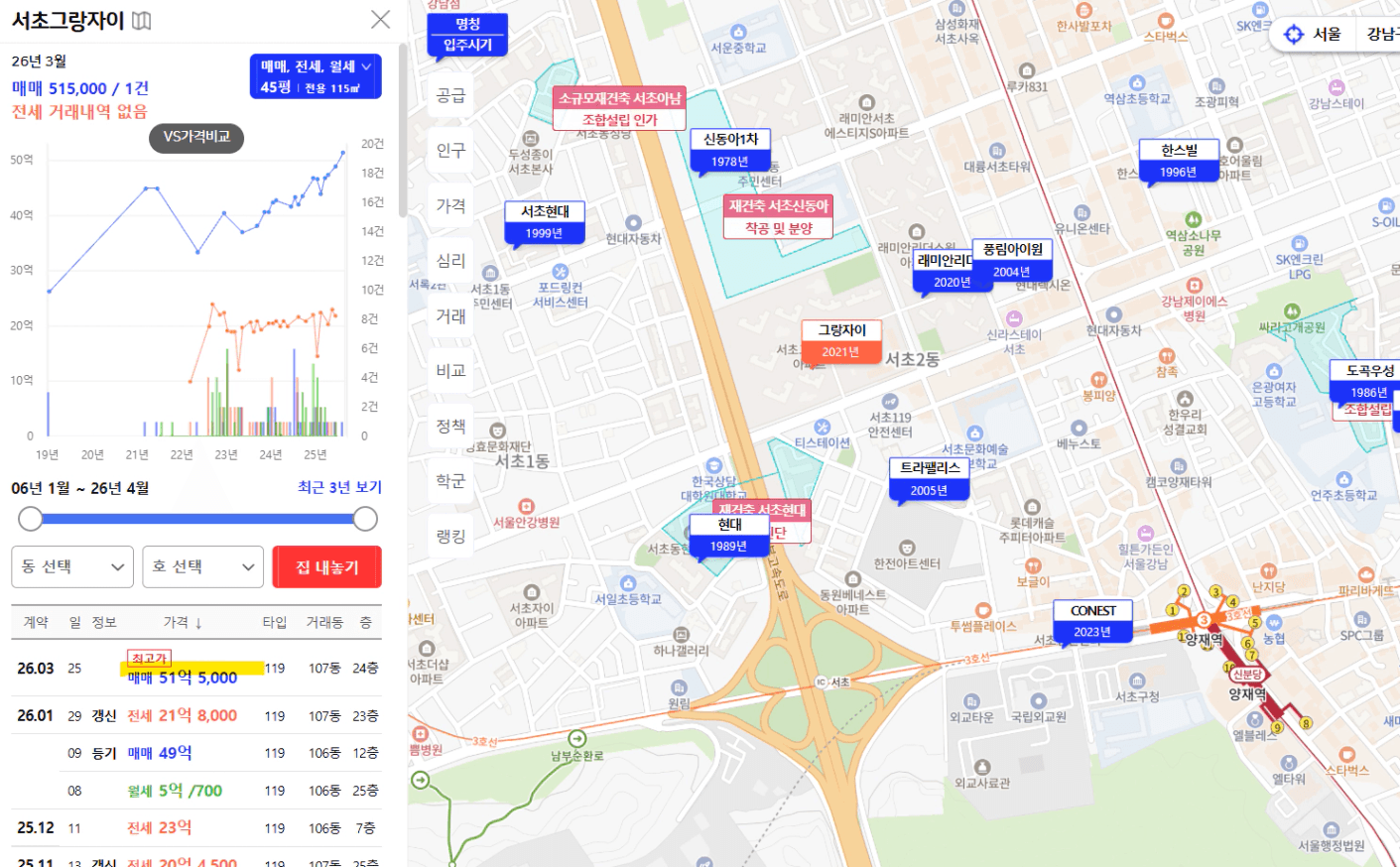Click the 남부순환로 road direction icon

click(x=576, y=739)
